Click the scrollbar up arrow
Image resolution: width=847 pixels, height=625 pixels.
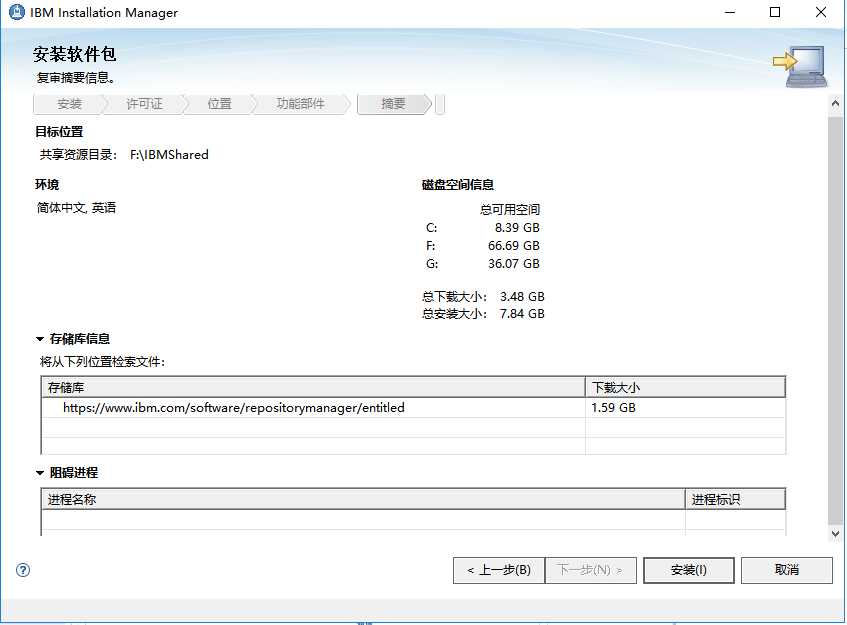(835, 103)
